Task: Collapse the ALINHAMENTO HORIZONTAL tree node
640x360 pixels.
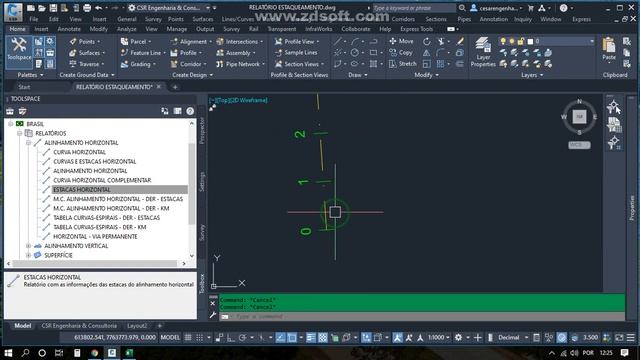Action: 29,143
